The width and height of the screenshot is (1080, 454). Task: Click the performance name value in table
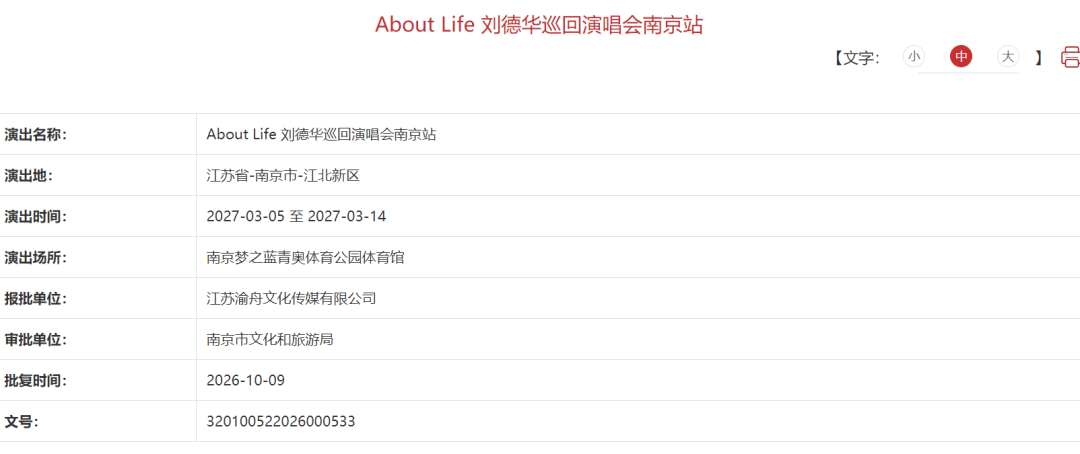321,134
